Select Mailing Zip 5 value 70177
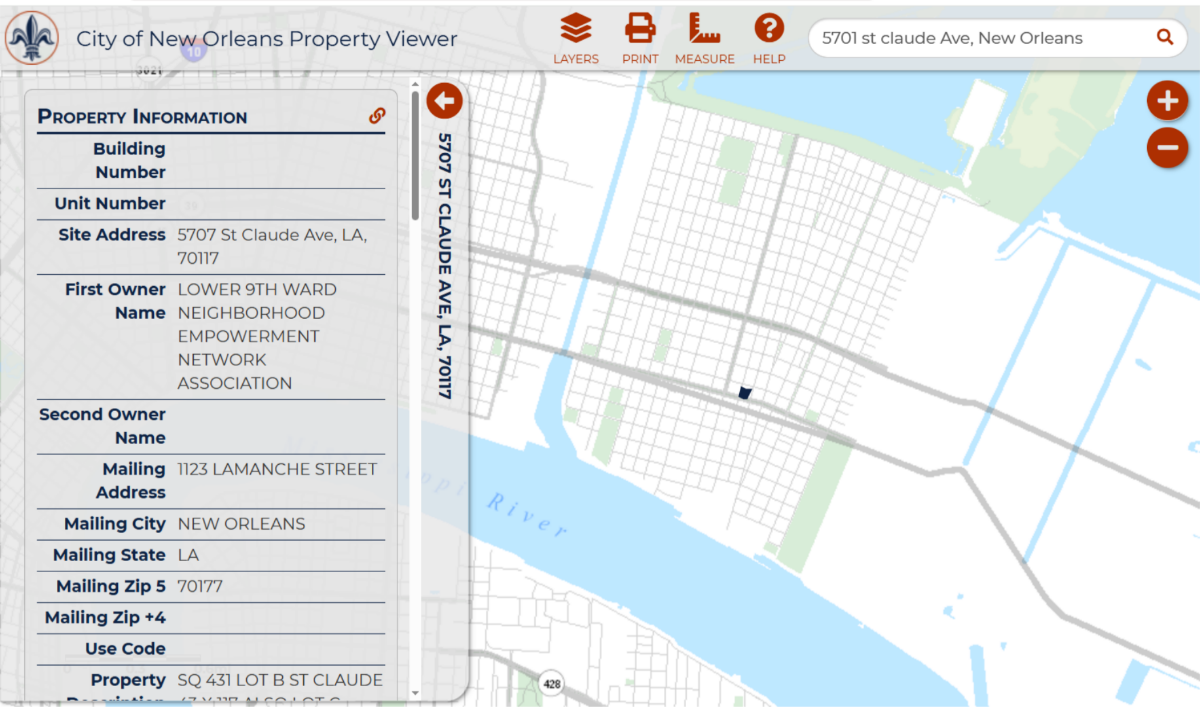This screenshot has height=707, width=1200. click(200, 586)
